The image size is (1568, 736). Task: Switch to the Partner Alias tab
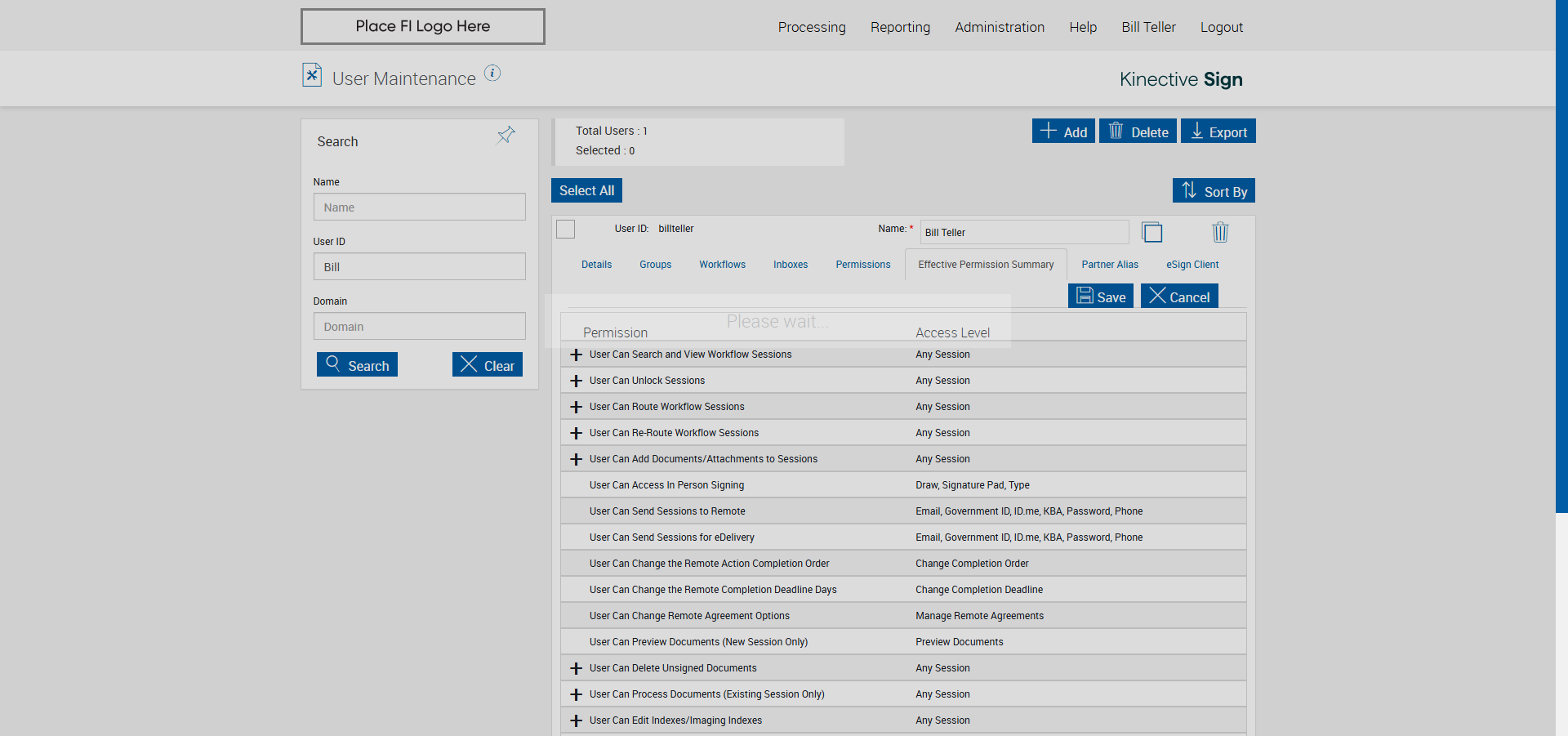point(1109,265)
